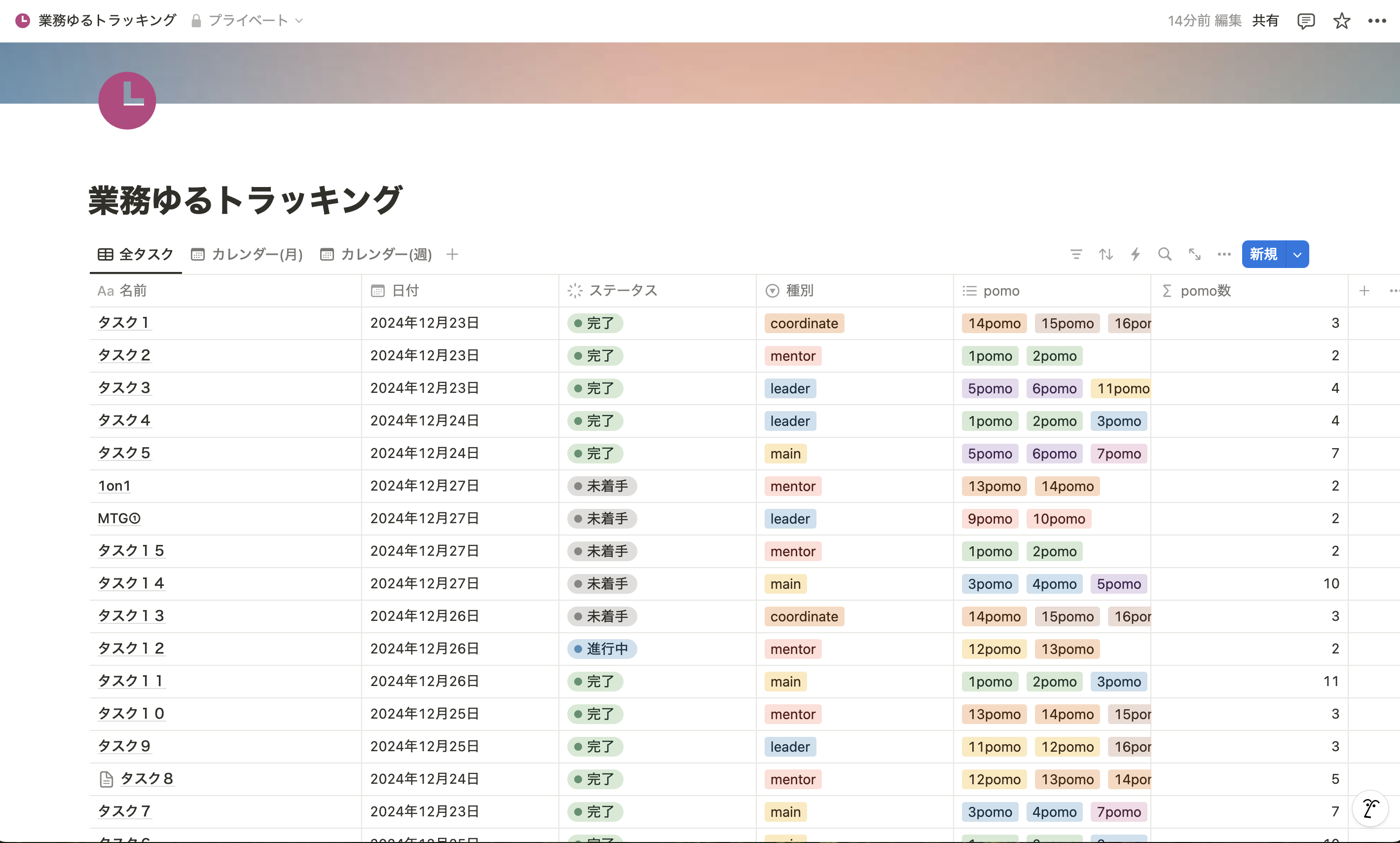Click the 共有 share button
Screen dimensions: 1400x843
click(x=1265, y=20)
